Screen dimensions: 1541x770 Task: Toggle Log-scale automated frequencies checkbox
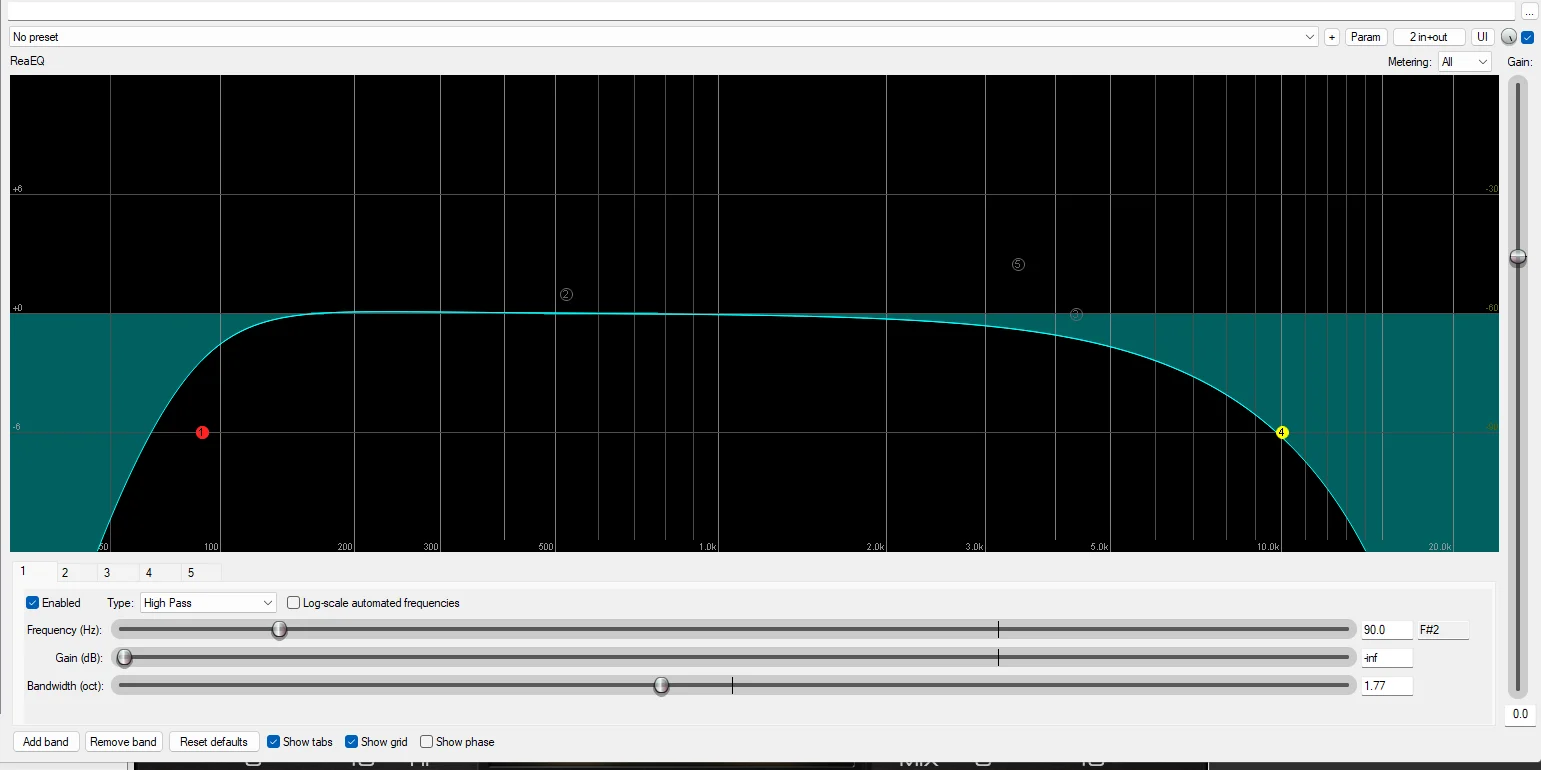coord(294,603)
